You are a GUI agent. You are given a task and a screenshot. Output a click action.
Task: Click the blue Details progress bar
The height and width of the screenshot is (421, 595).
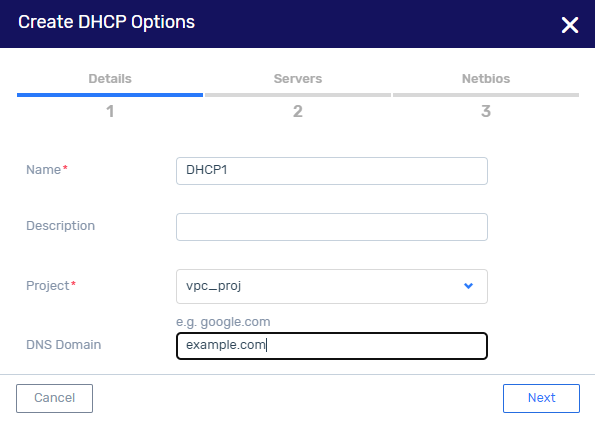pos(110,95)
